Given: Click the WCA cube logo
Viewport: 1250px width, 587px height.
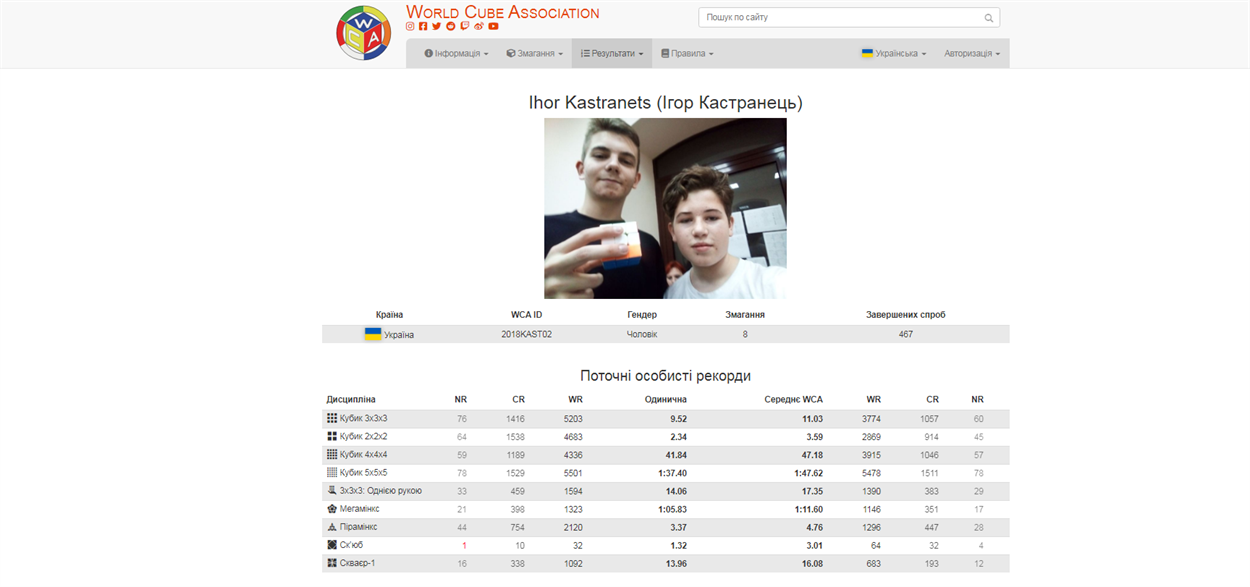Looking at the screenshot, I should (363, 32).
